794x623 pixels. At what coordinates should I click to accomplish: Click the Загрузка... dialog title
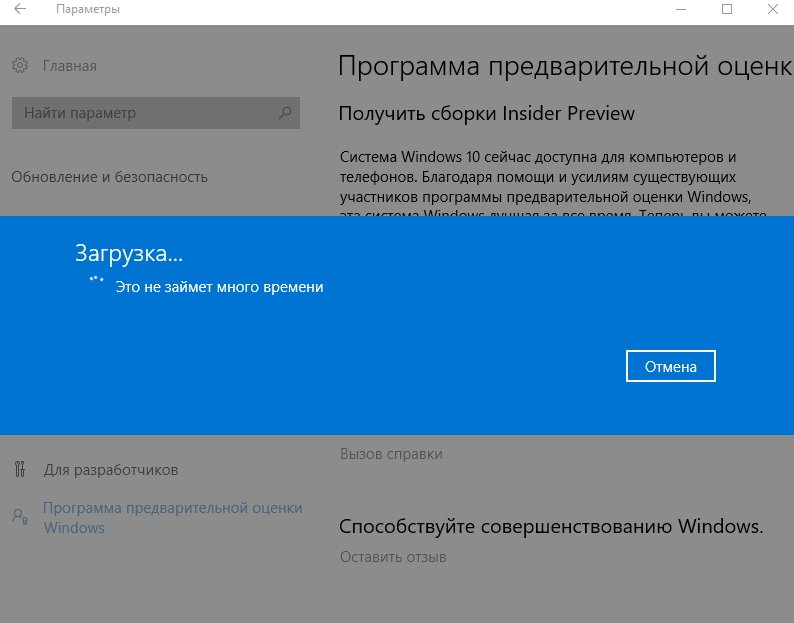(x=129, y=253)
